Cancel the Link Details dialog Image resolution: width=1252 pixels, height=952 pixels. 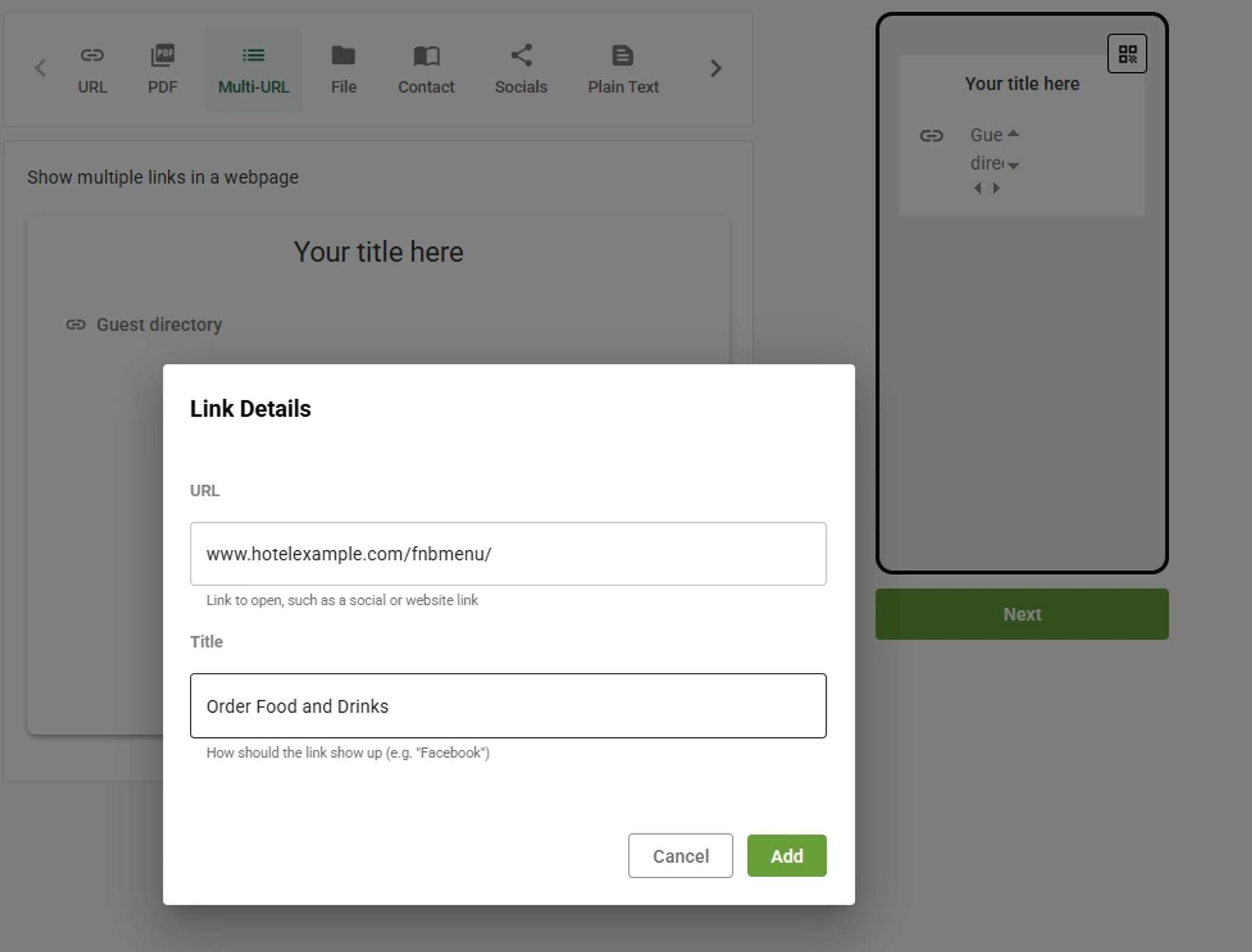point(680,855)
